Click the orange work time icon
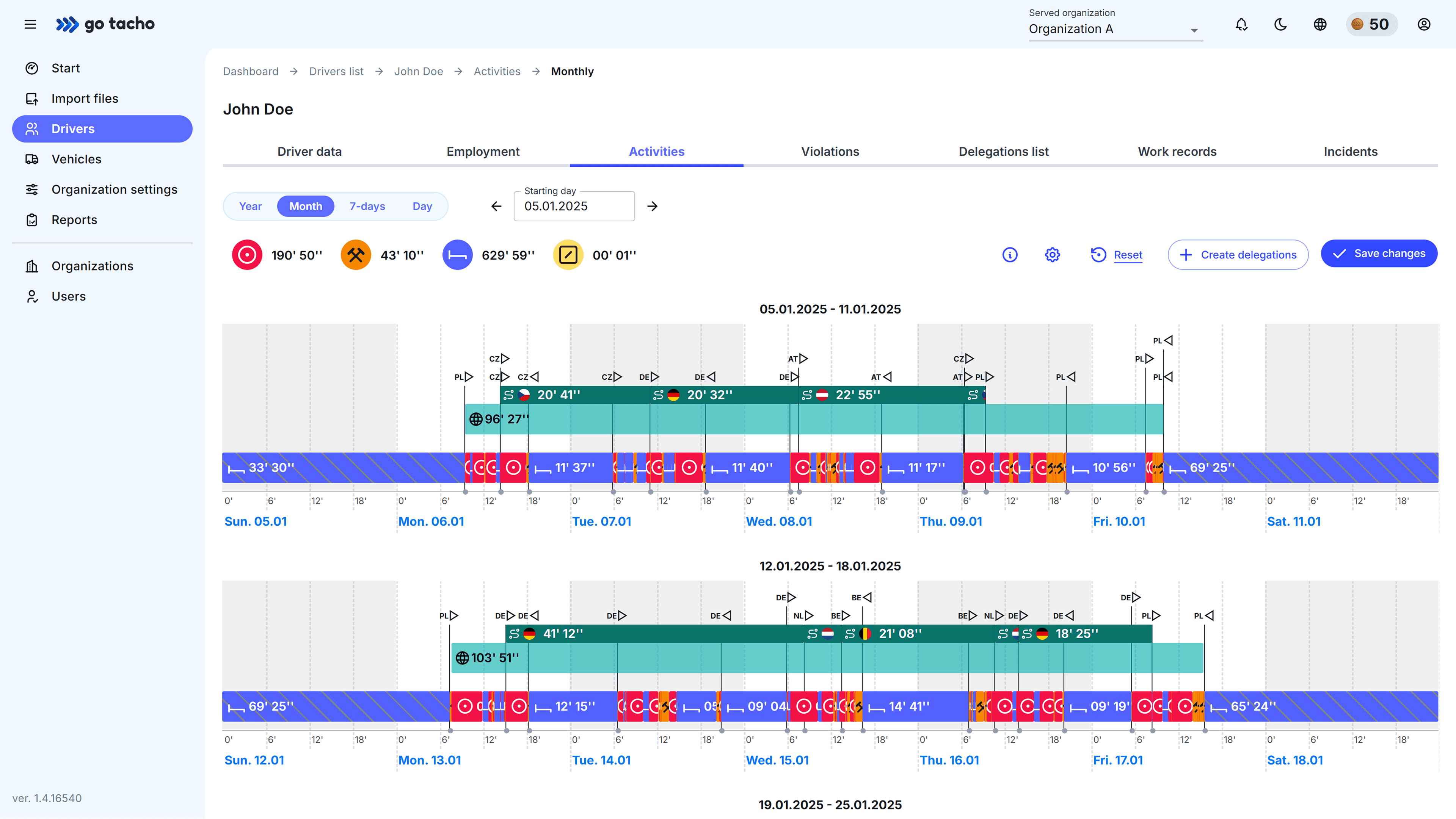The width and height of the screenshot is (1456, 819). click(x=356, y=255)
